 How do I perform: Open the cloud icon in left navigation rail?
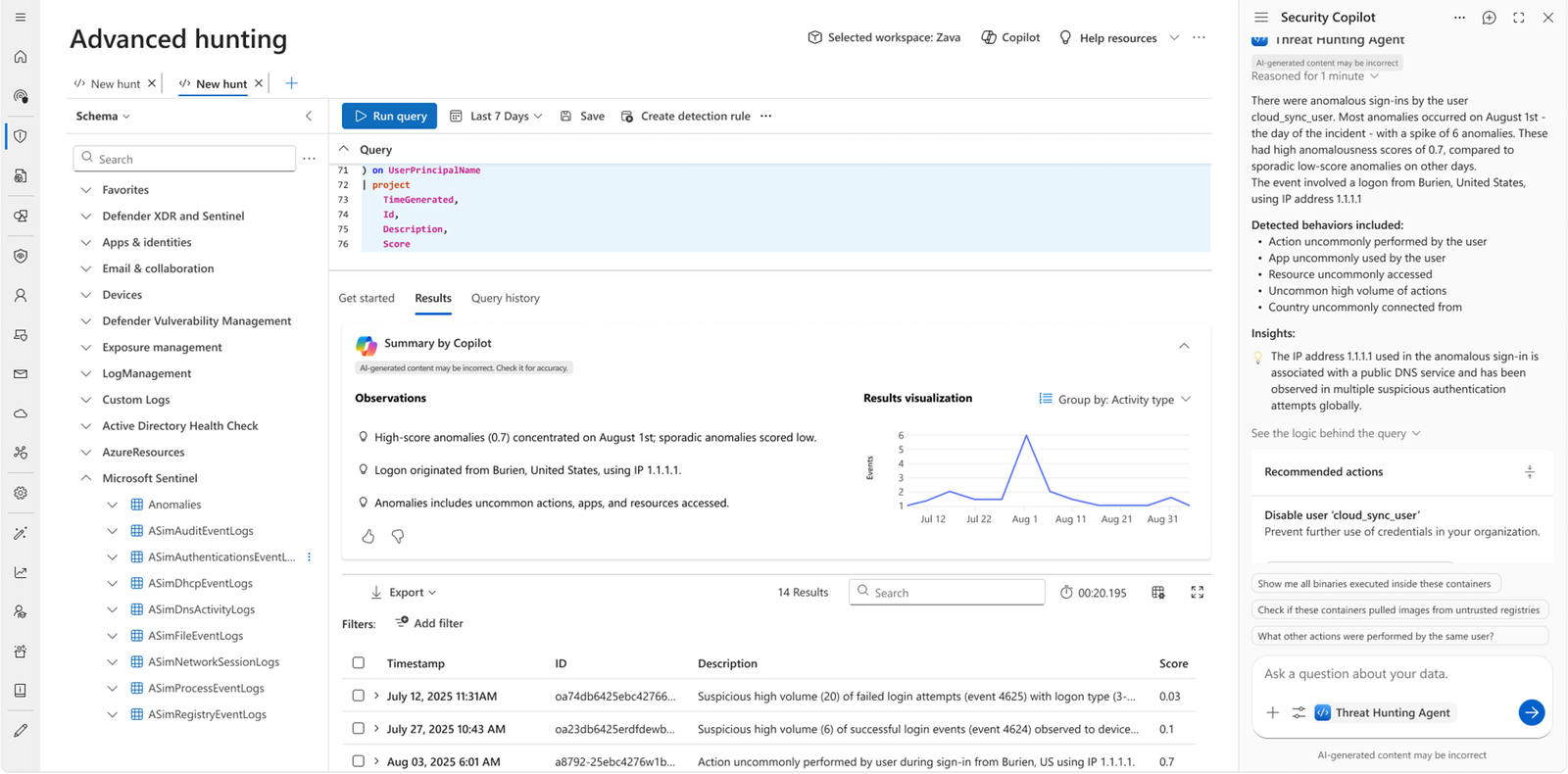point(21,413)
